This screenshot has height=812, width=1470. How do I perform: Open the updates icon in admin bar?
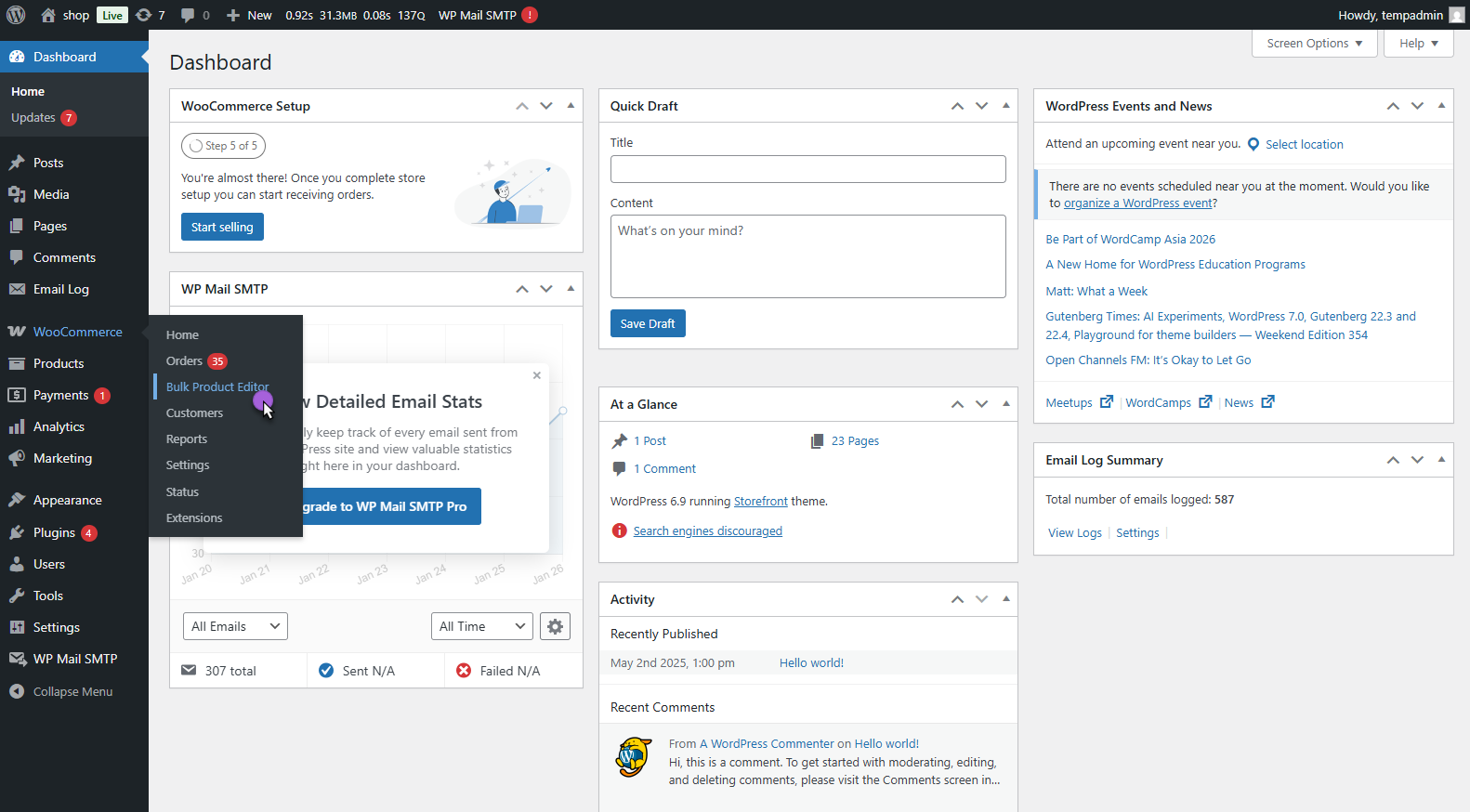(144, 15)
